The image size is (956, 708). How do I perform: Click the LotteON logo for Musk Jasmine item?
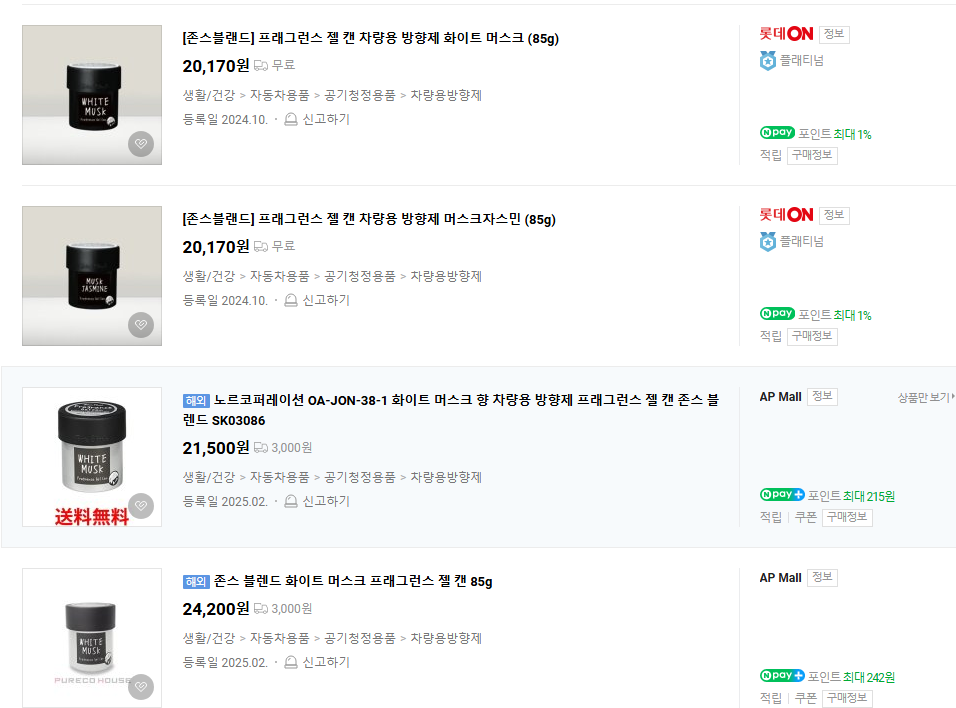click(x=786, y=215)
